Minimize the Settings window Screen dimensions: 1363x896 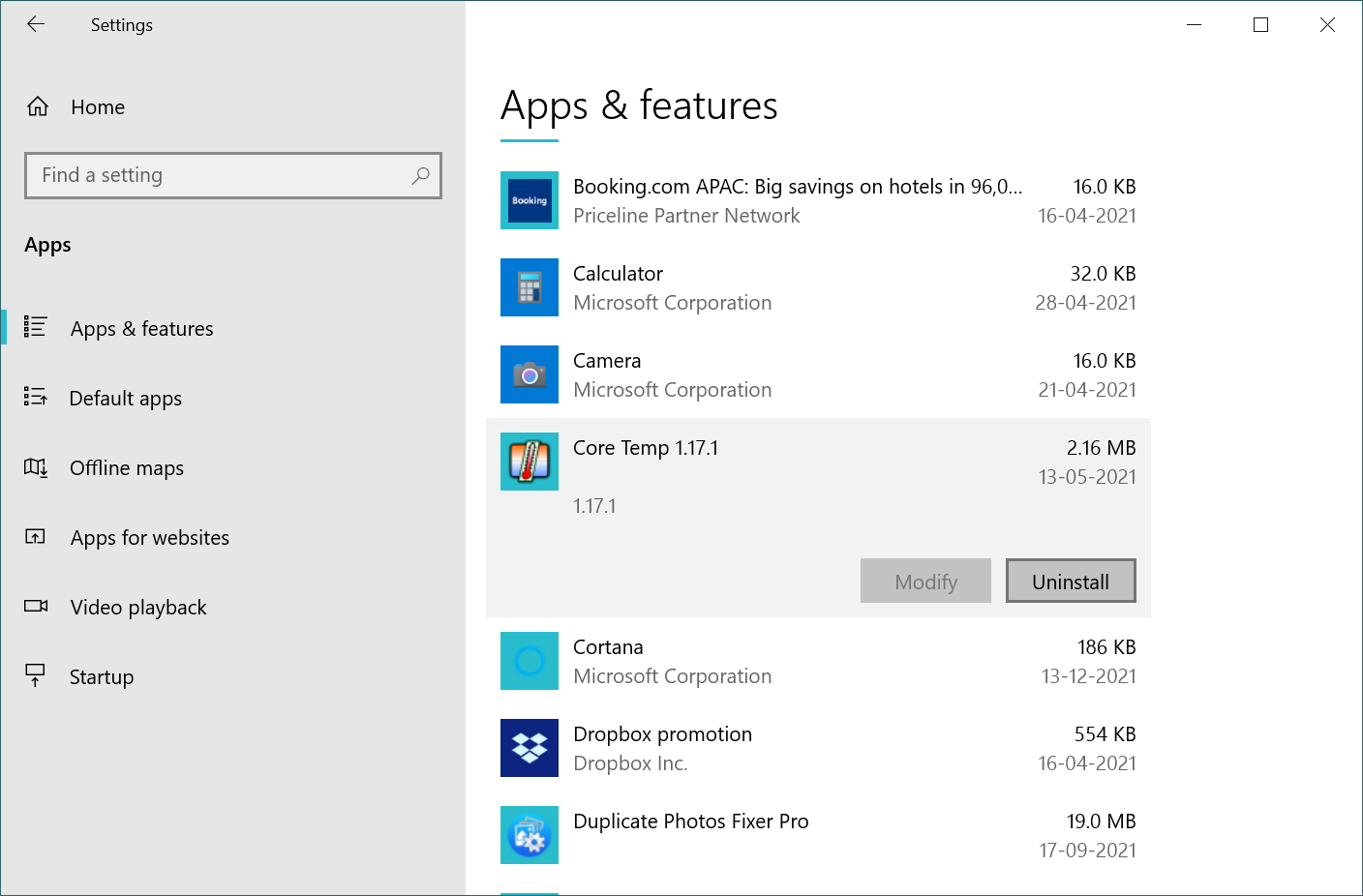pos(1194,25)
